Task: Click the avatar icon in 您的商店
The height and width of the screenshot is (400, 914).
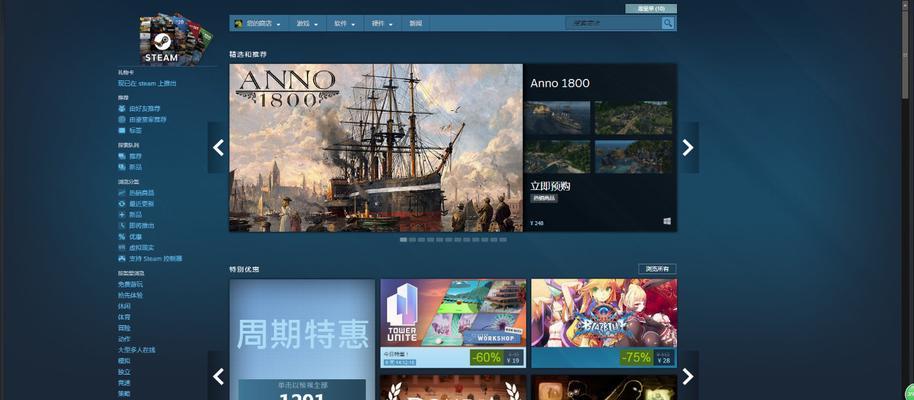Action: point(238,23)
